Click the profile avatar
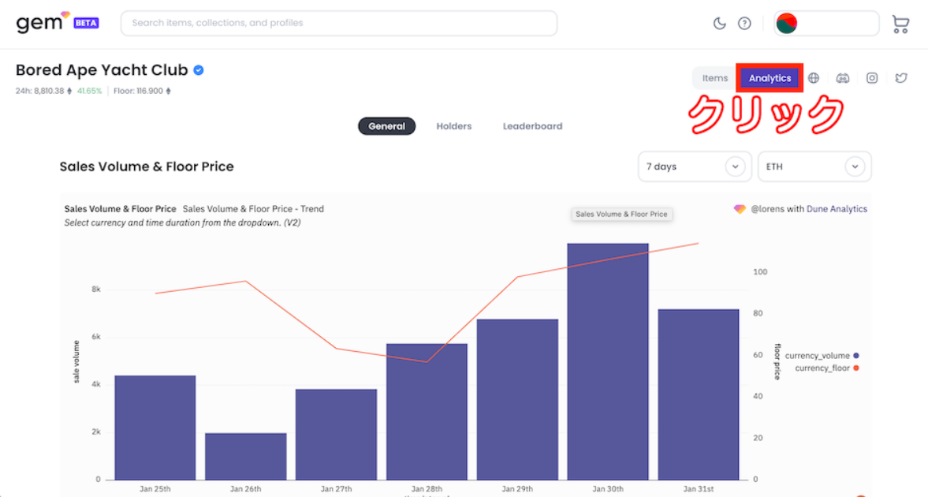Screen dimensions: 928x497 point(787,24)
